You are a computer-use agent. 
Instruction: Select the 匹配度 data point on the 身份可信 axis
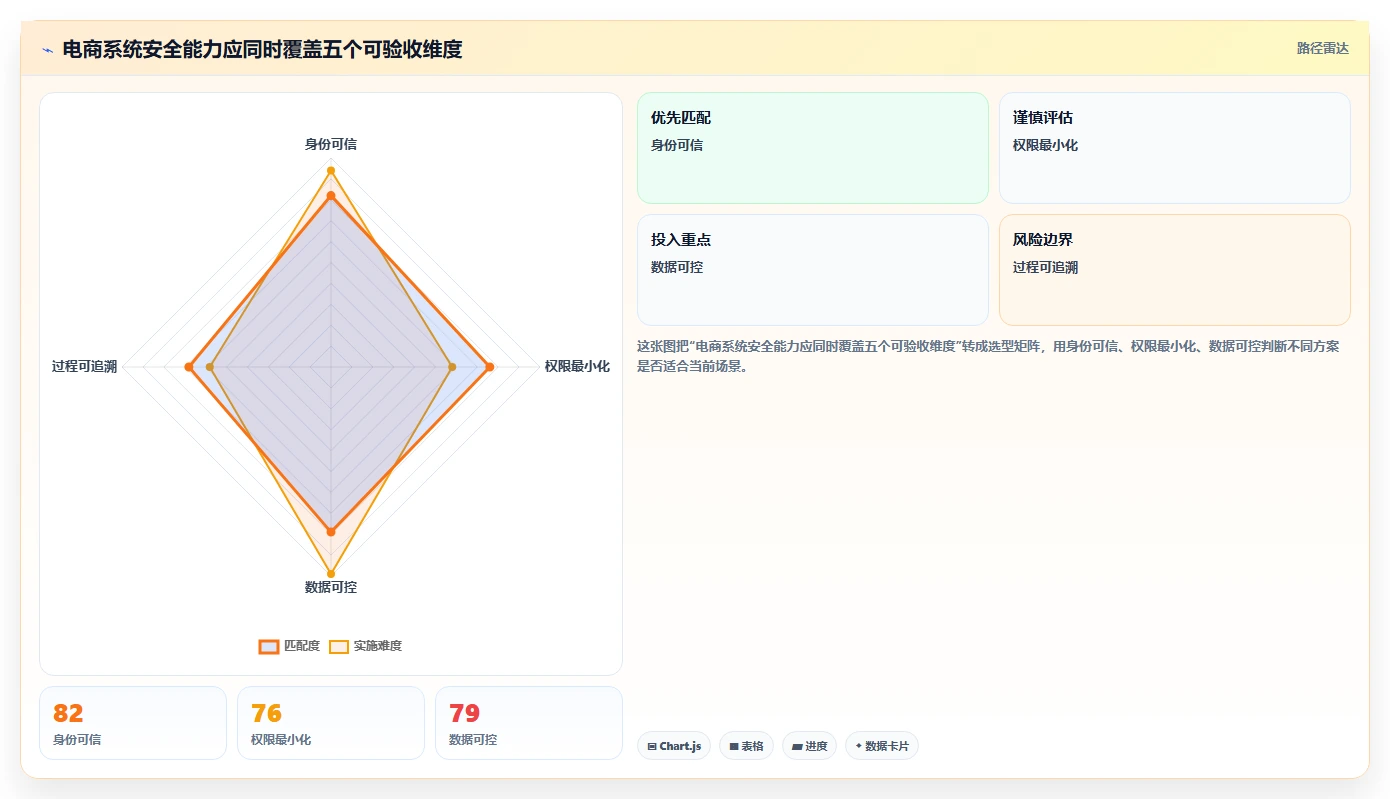point(331,195)
